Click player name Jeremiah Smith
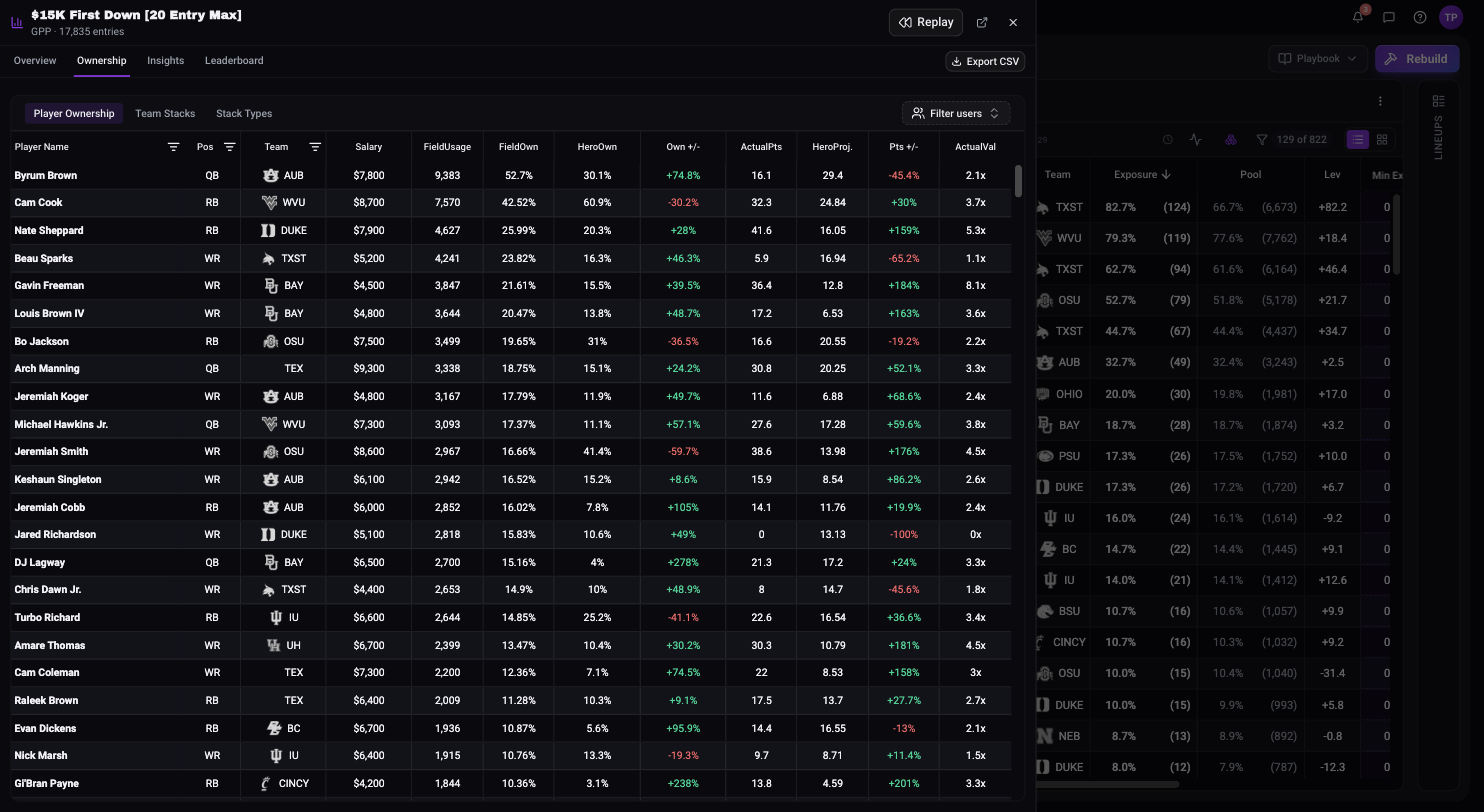This screenshot has width=1484, height=812. (x=51, y=452)
